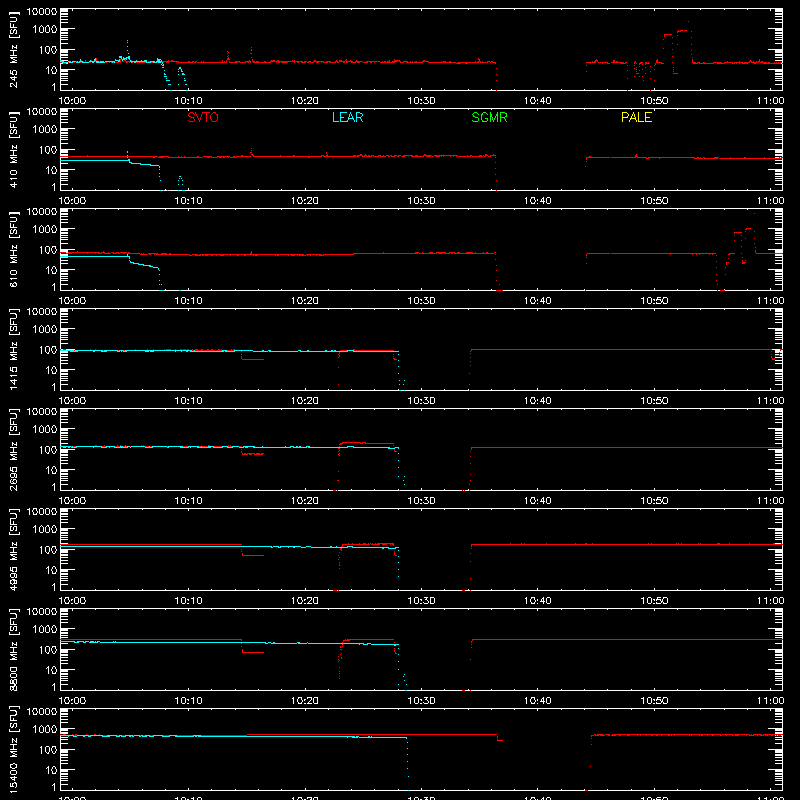Click 10:30 tick under the 245 MHz panel
Image resolution: width=800 pixels, height=800 pixels.
point(421,101)
